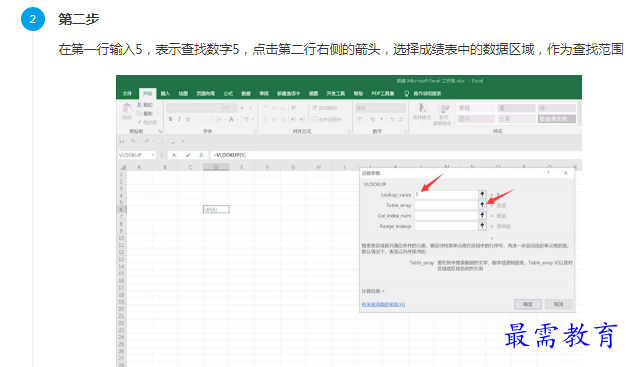Click the font color A icon
This screenshot has width=626, height=367.
(231, 119)
